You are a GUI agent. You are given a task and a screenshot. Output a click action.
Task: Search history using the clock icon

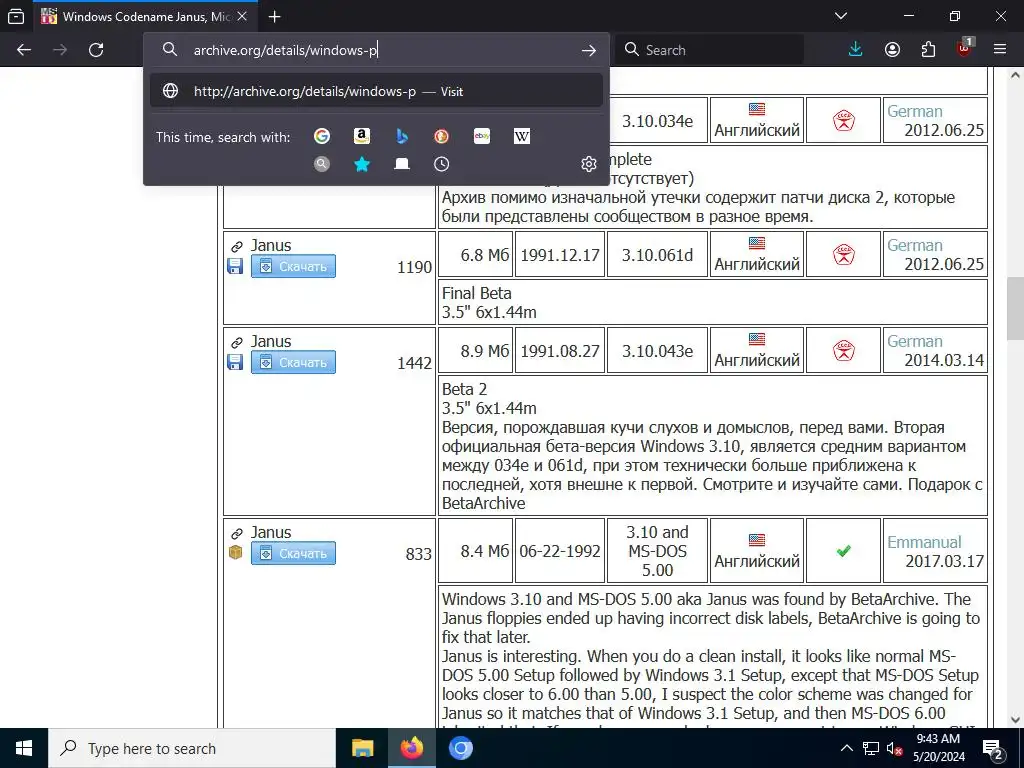tap(441, 164)
